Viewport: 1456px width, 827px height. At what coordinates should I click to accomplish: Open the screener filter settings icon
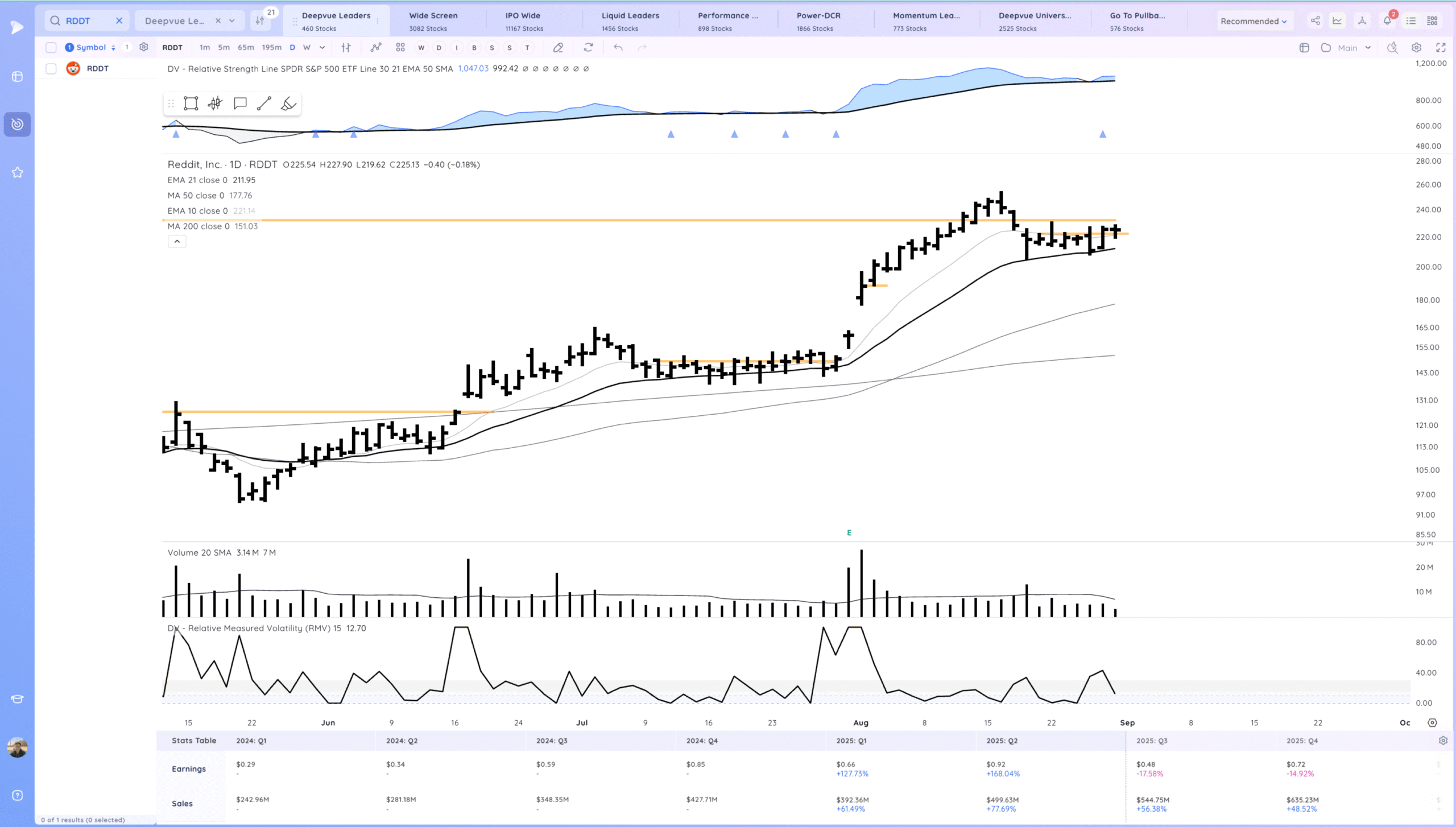click(260, 21)
